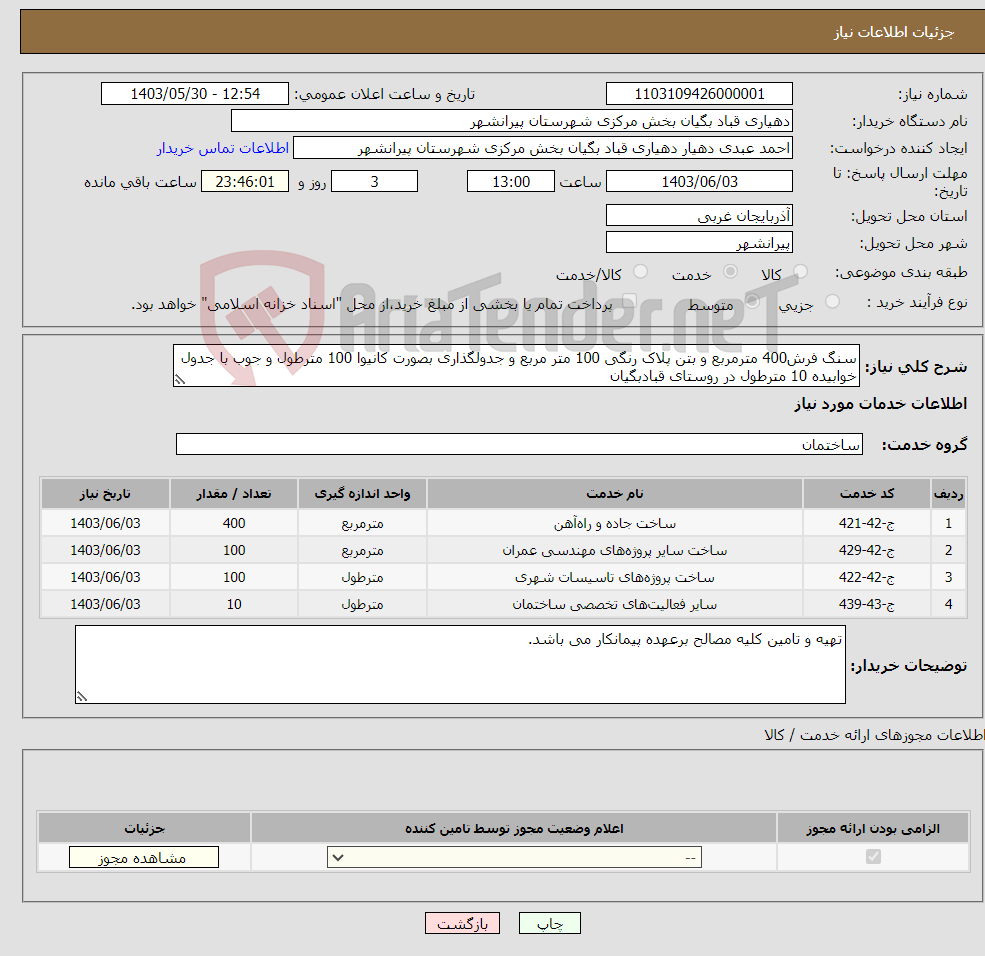Viewport: 985px width, 956px height.
Task: Click the جزئیات column header
Action: tap(144, 828)
